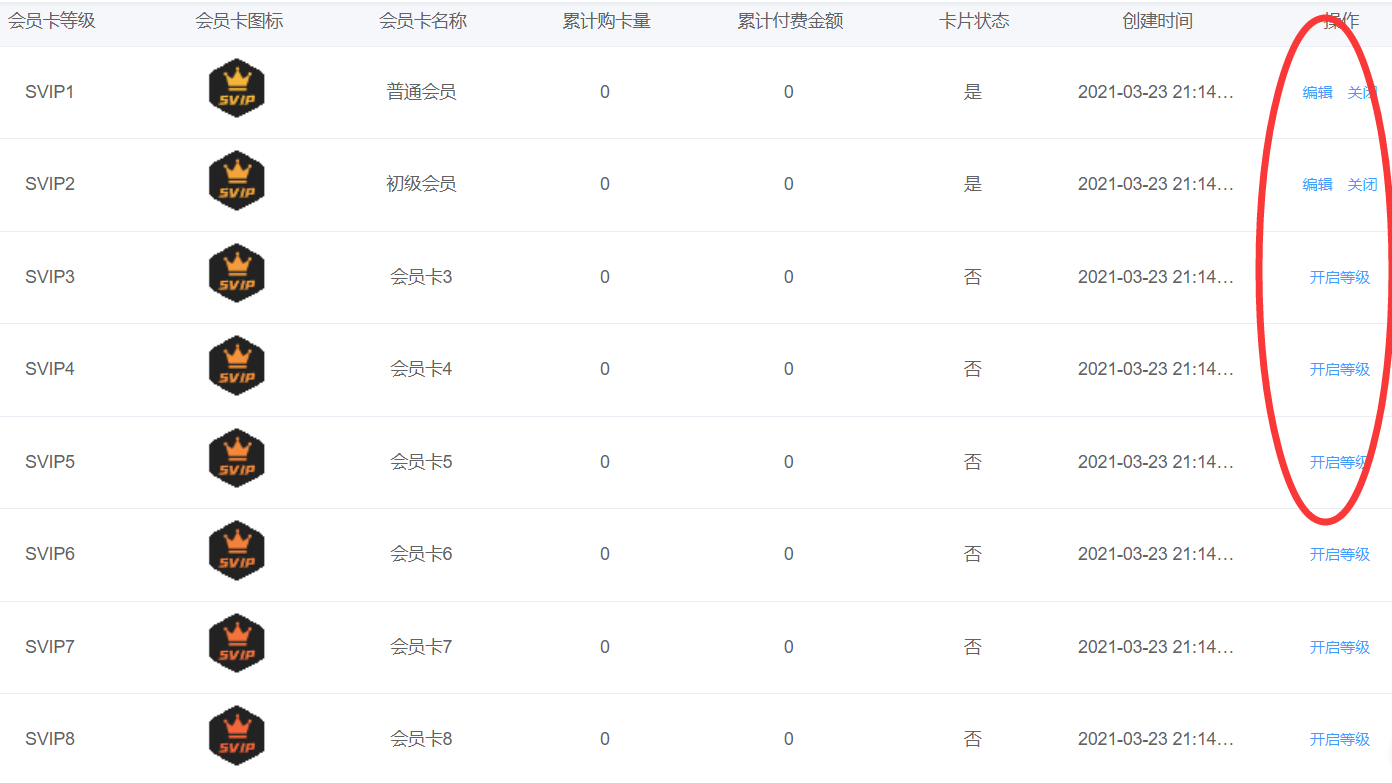Click the SVIP4 level cell
Screen dimensions: 1392x783
[50, 369]
